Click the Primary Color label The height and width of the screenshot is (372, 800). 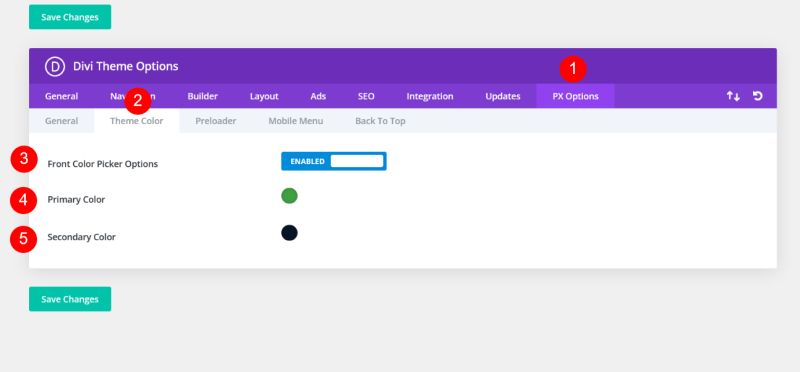pos(76,200)
